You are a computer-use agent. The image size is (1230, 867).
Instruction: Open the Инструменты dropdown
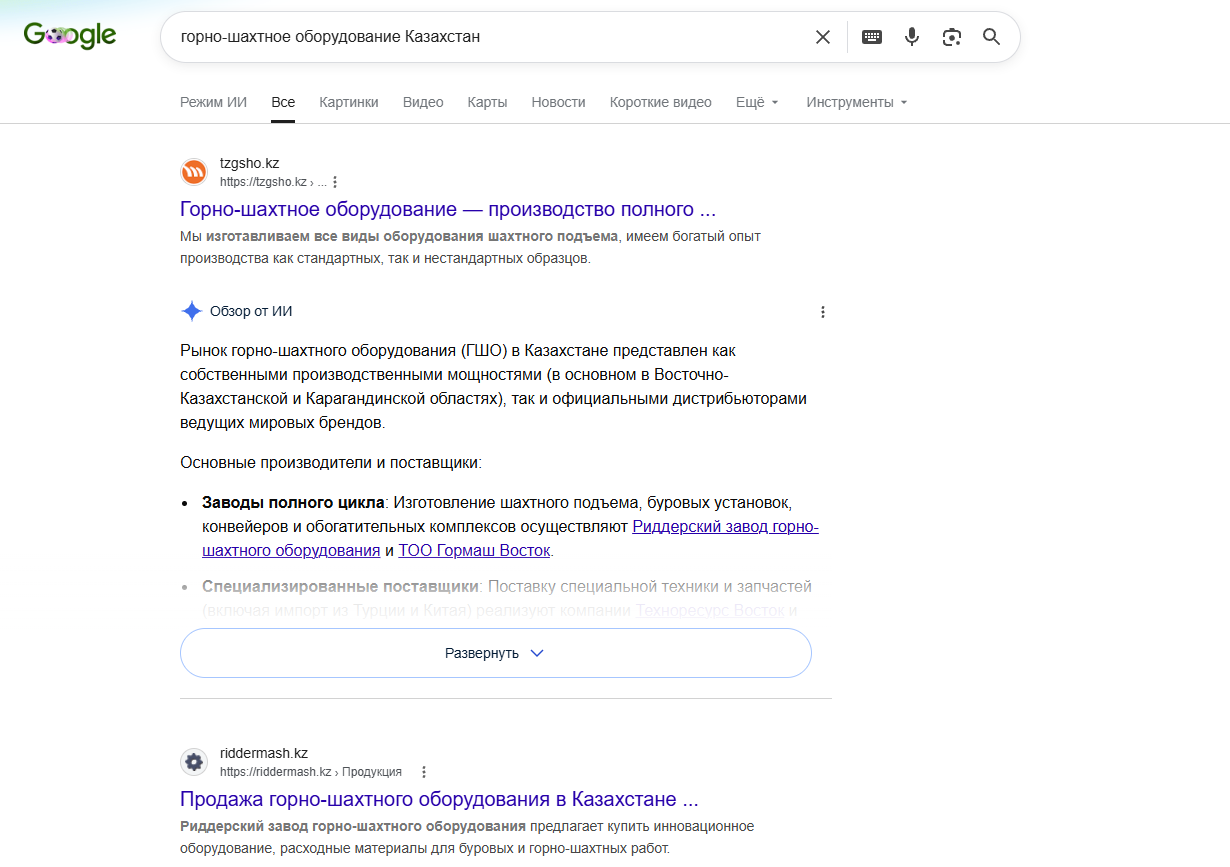[857, 102]
